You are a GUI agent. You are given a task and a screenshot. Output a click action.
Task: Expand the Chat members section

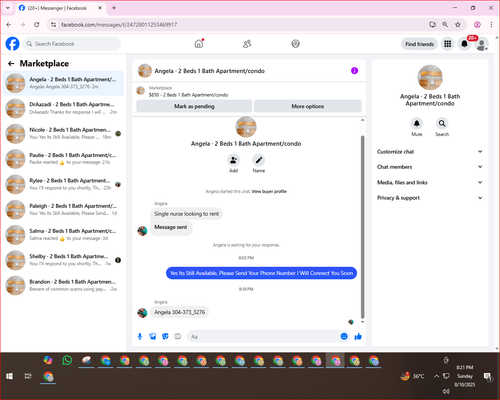pyautogui.click(x=430, y=167)
